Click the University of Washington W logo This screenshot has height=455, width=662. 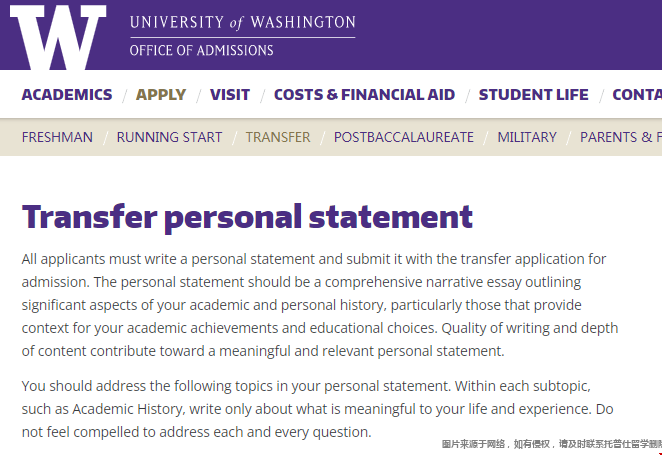(57, 36)
